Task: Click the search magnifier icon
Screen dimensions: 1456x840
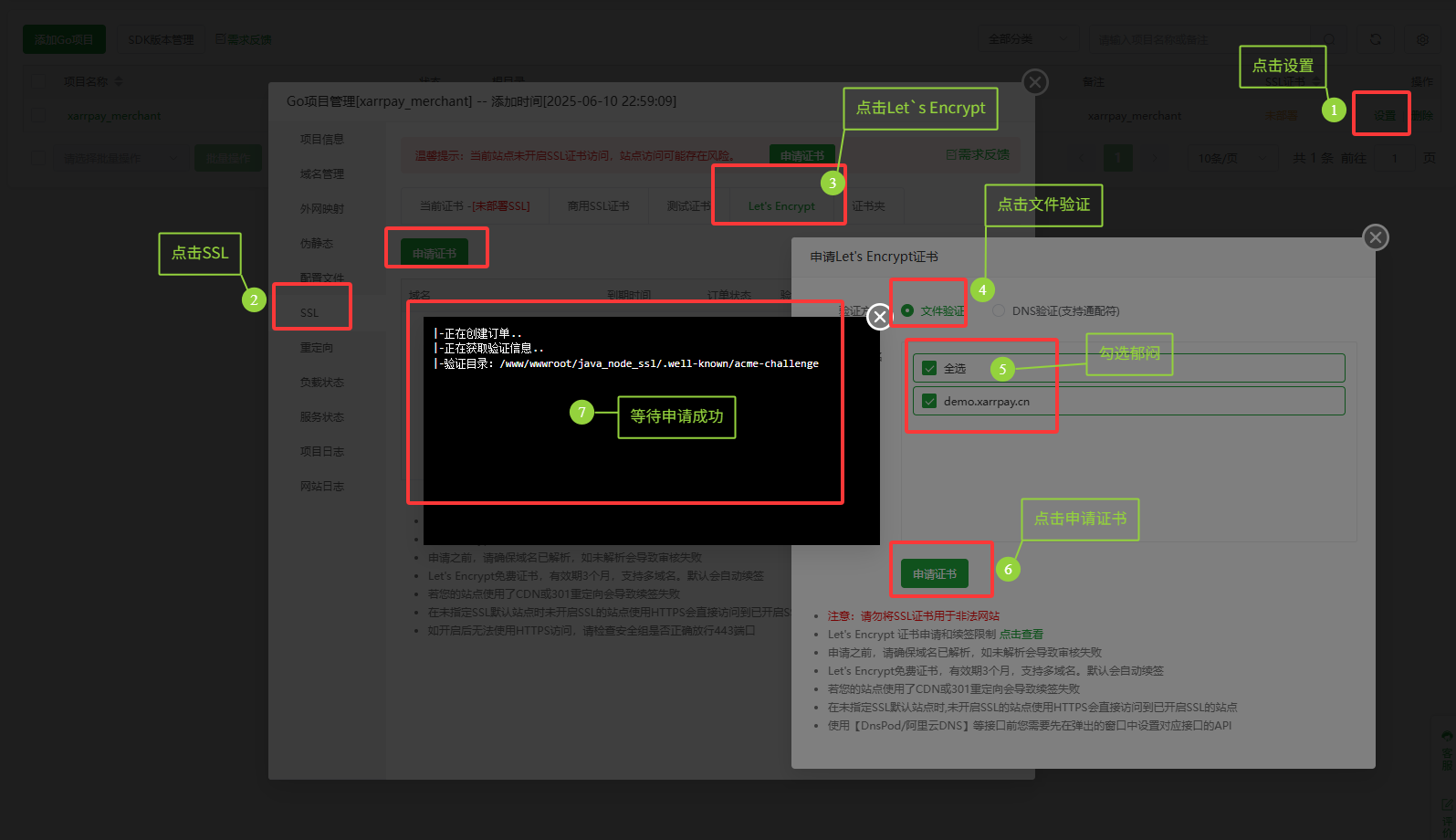Action: [1330, 39]
